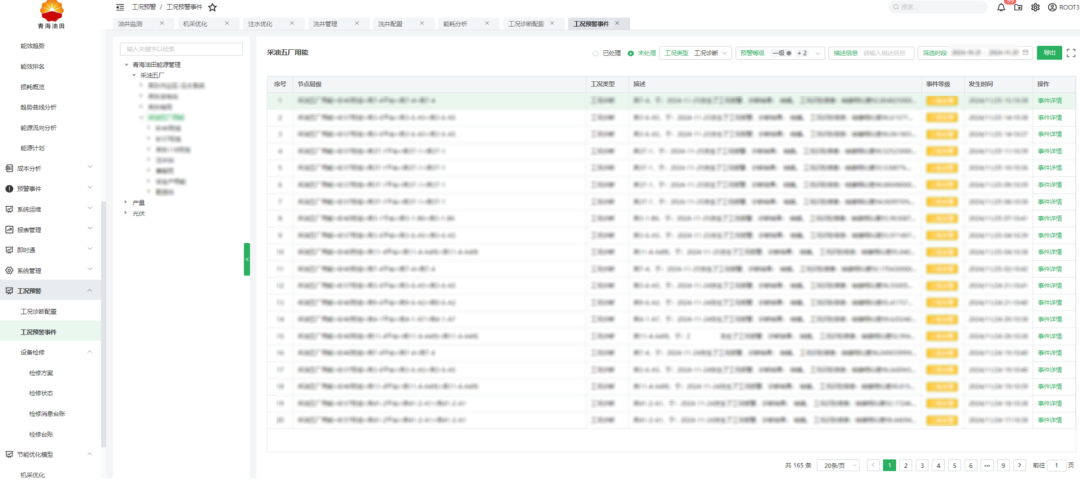
Task: Switch to the 洗井管理 tab
Action: pyautogui.click(x=324, y=23)
